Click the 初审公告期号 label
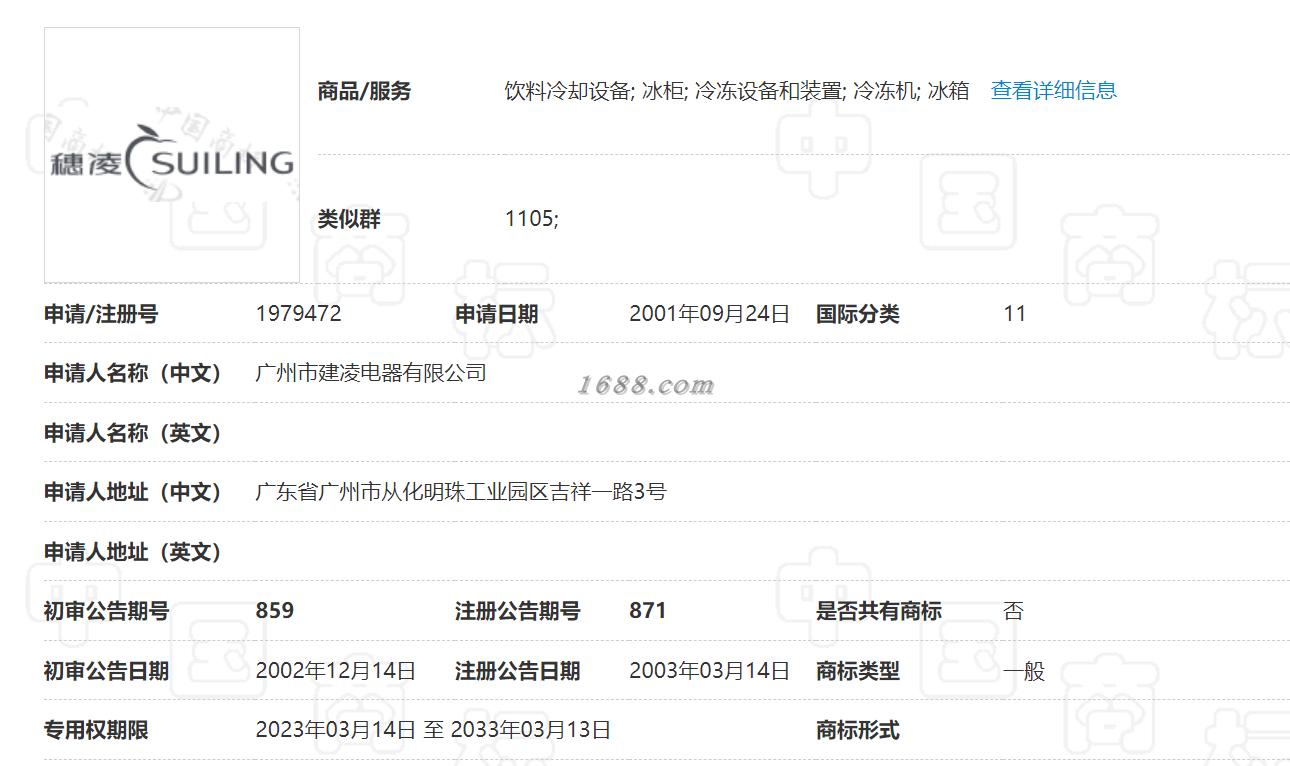This screenshot has width=1290, height=766. click(x=106, y=611)
